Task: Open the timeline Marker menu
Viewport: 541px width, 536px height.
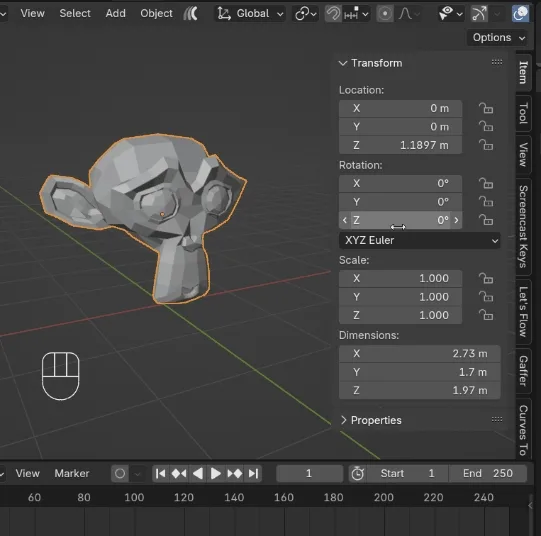Action: click(72, 473)
